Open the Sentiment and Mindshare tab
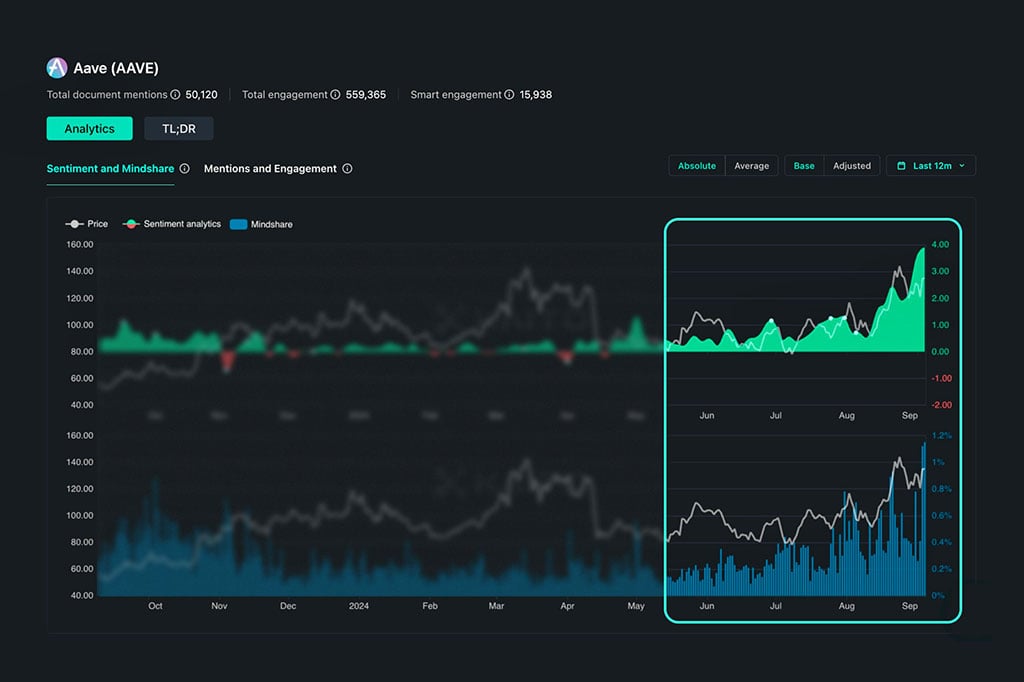1024x682 pixels. (110, 169)
